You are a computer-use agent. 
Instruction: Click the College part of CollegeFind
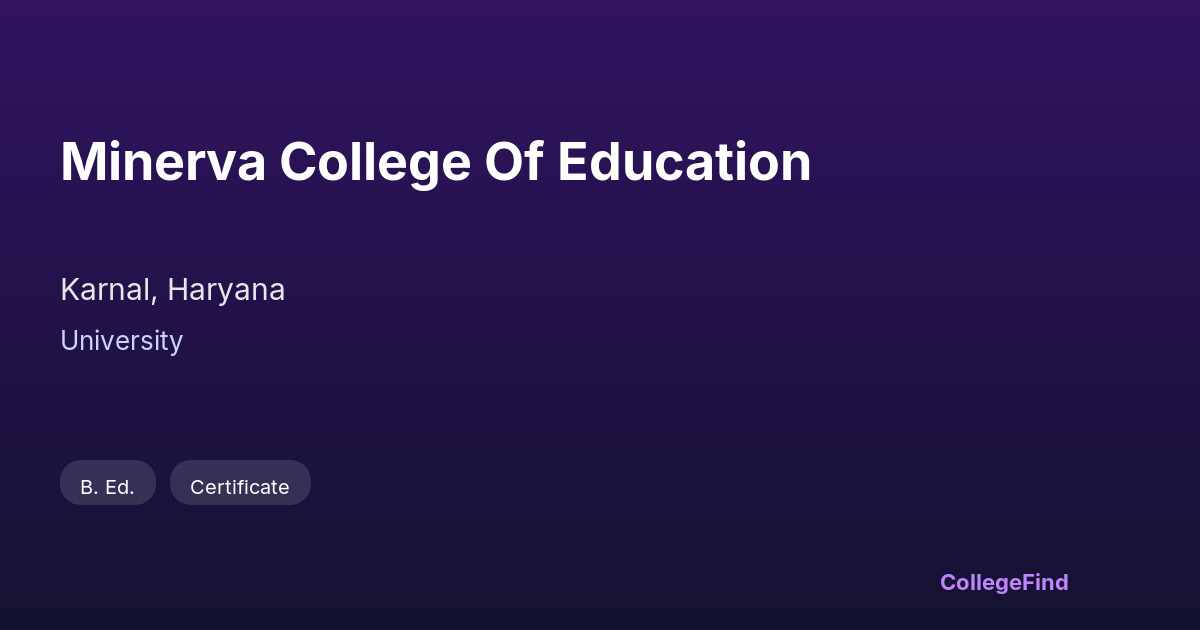pos(981,582)
